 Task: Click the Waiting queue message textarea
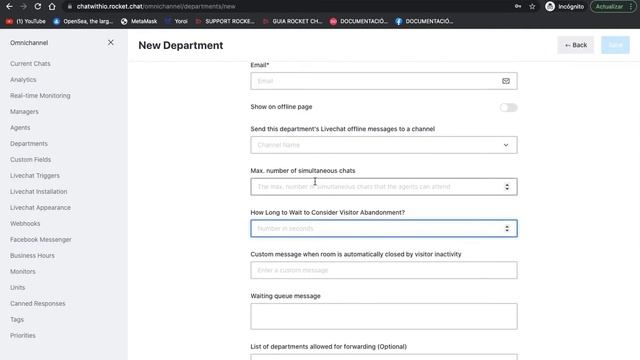pyautogui.click(x=384, y=316)
